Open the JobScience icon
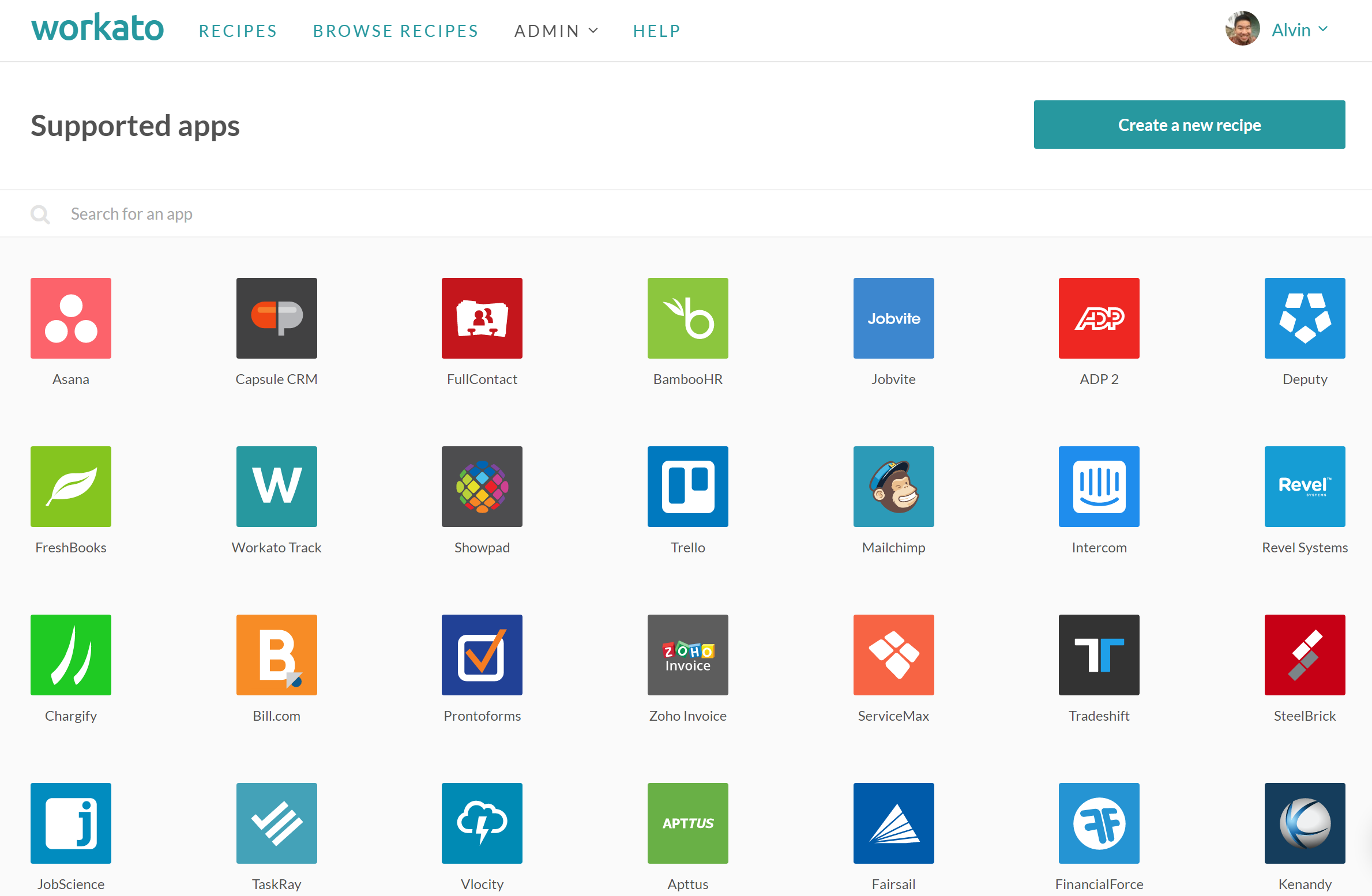 71,823
